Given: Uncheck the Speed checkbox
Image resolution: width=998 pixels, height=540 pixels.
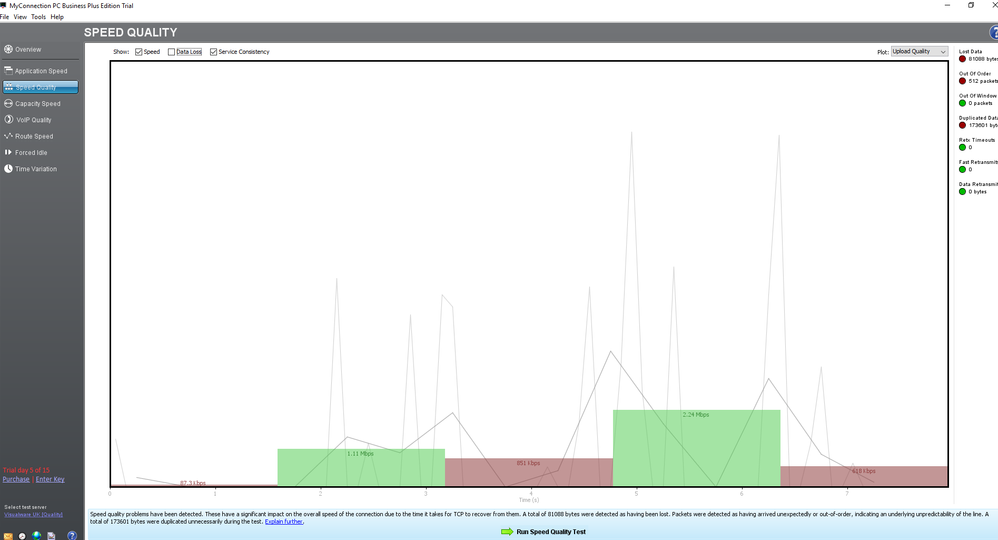Looking at the screenshot, I should pyautogui.click(x=139, y=52).
